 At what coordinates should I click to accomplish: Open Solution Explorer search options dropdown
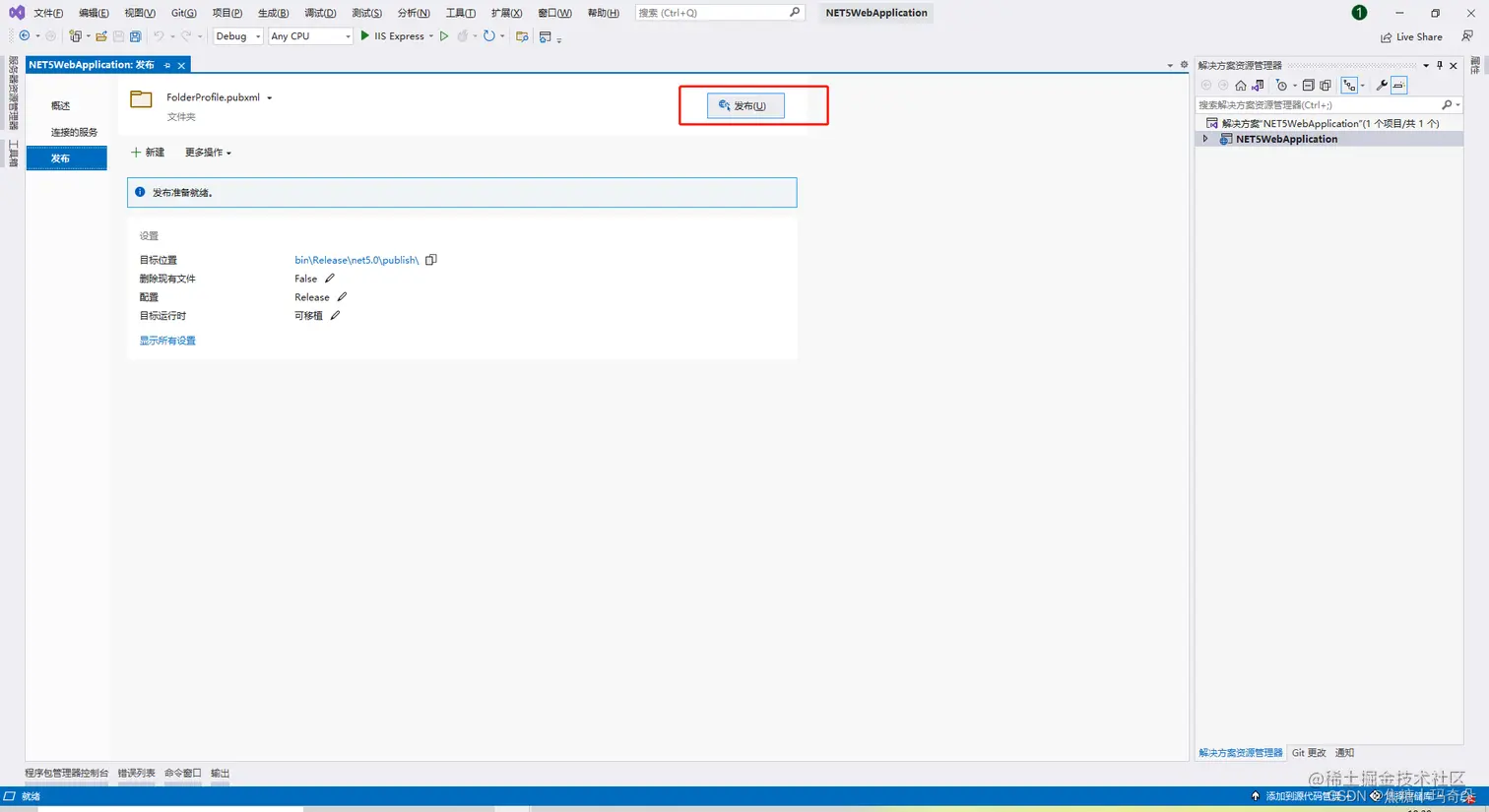[x=1458, y=104]
